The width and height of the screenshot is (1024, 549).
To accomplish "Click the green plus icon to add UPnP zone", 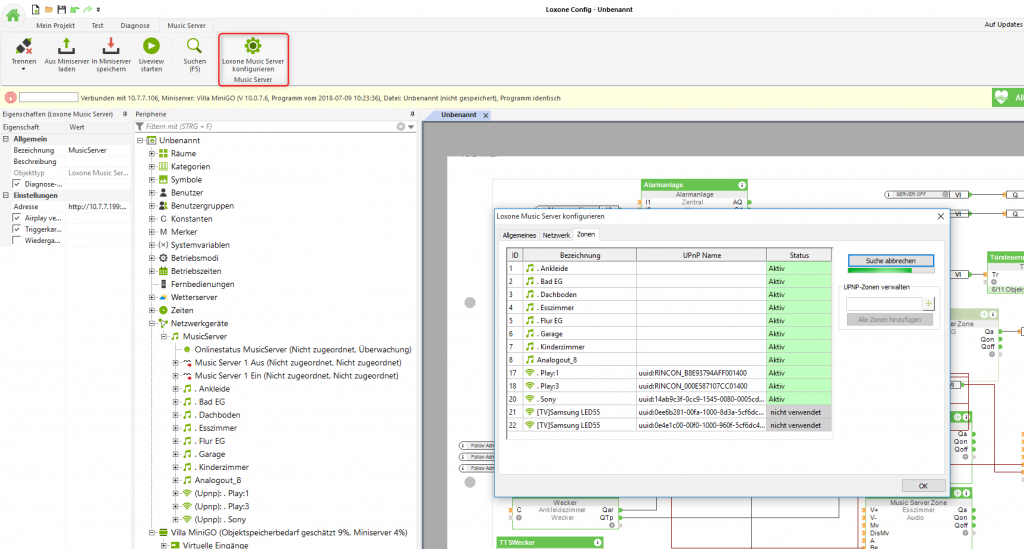I will point(928,302).
